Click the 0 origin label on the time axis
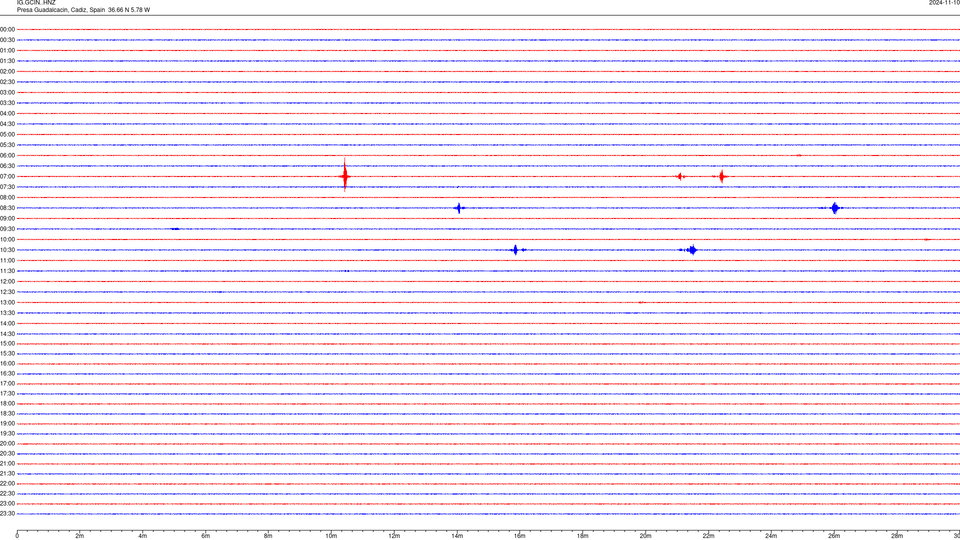 (x=17, y=536)
